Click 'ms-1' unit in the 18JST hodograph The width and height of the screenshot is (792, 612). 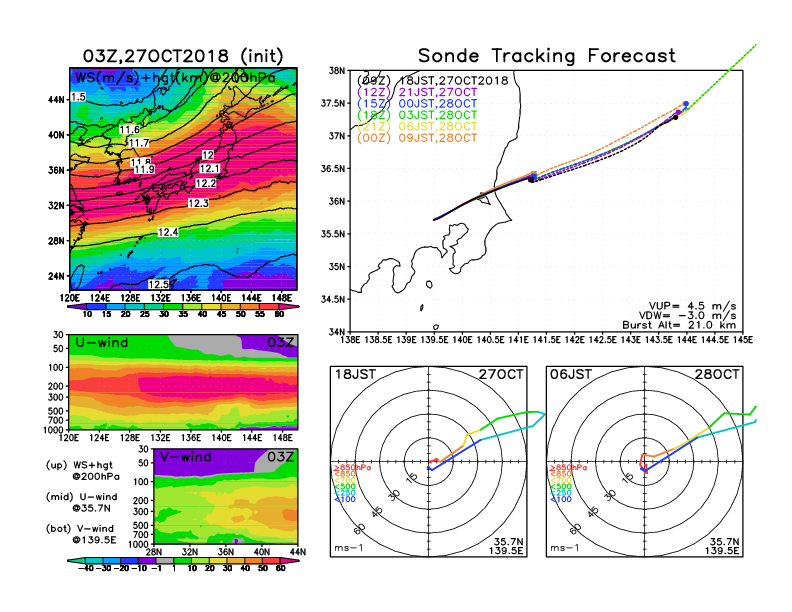[x=349, y=548]
